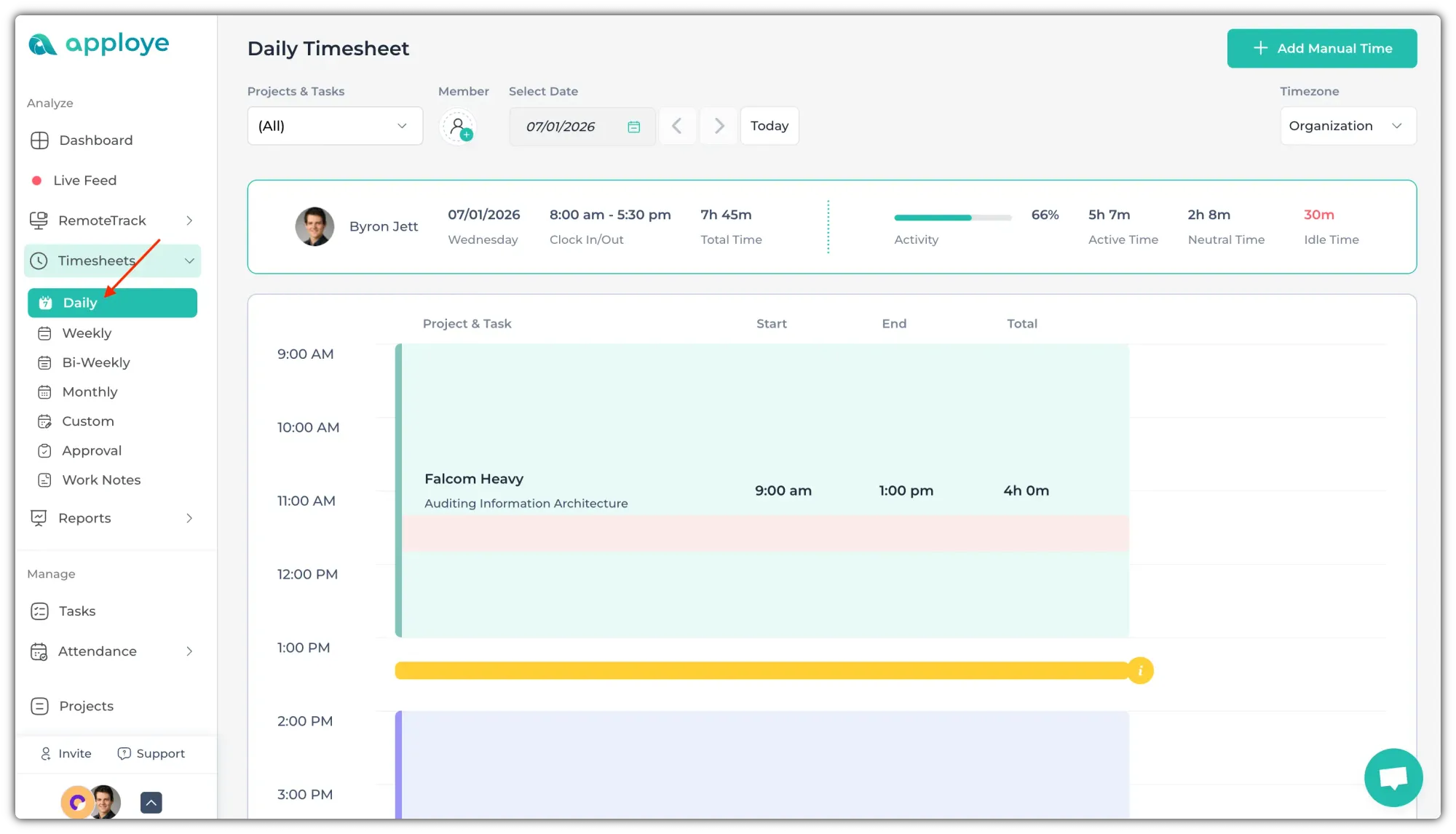This screenshot has width=1456, height=834.
Task: Click the collapse arrow icon at sidebar bottom
Action: [x=151, y=802]
